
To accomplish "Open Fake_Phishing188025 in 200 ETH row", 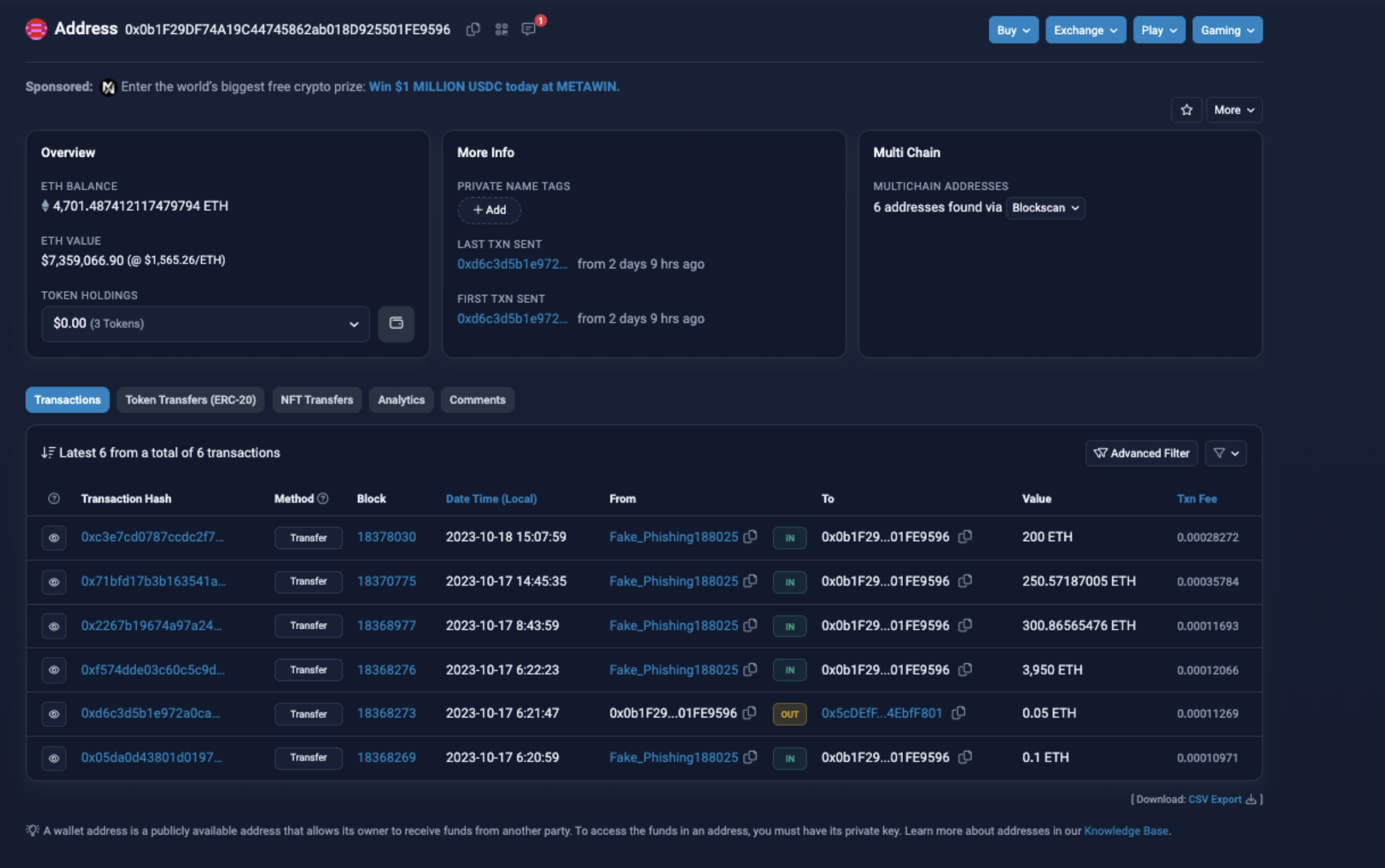I will point(674,537).
